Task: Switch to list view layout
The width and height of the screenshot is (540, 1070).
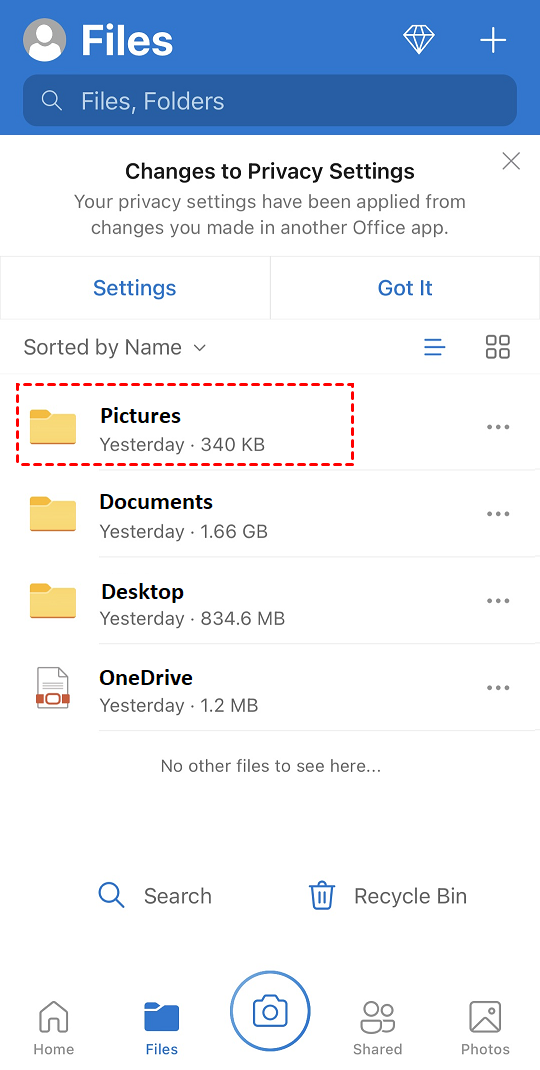Action: click(x=435, y=347)
